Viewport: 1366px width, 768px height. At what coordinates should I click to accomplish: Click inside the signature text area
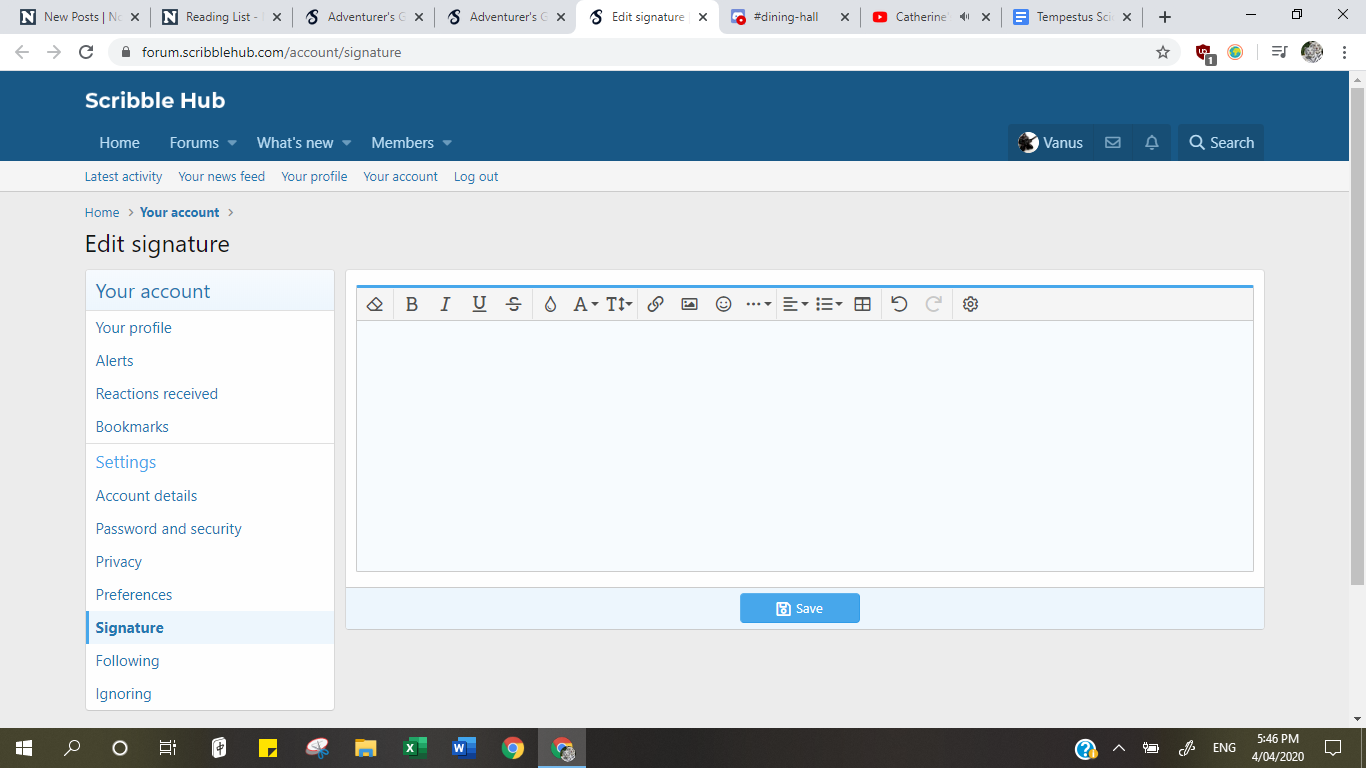pos(804,445)
